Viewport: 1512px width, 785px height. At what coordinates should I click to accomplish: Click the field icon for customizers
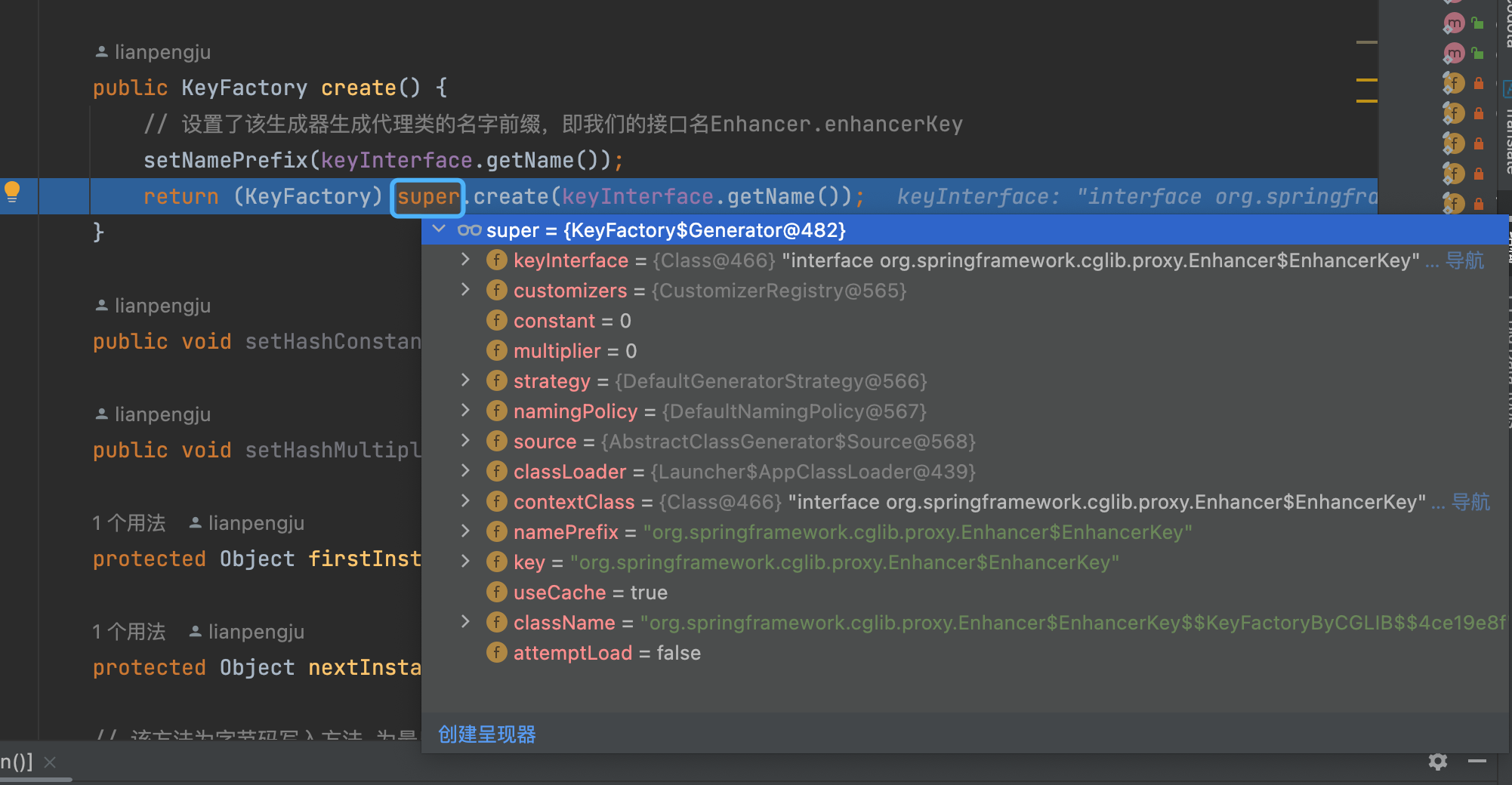tap(496, 291)
